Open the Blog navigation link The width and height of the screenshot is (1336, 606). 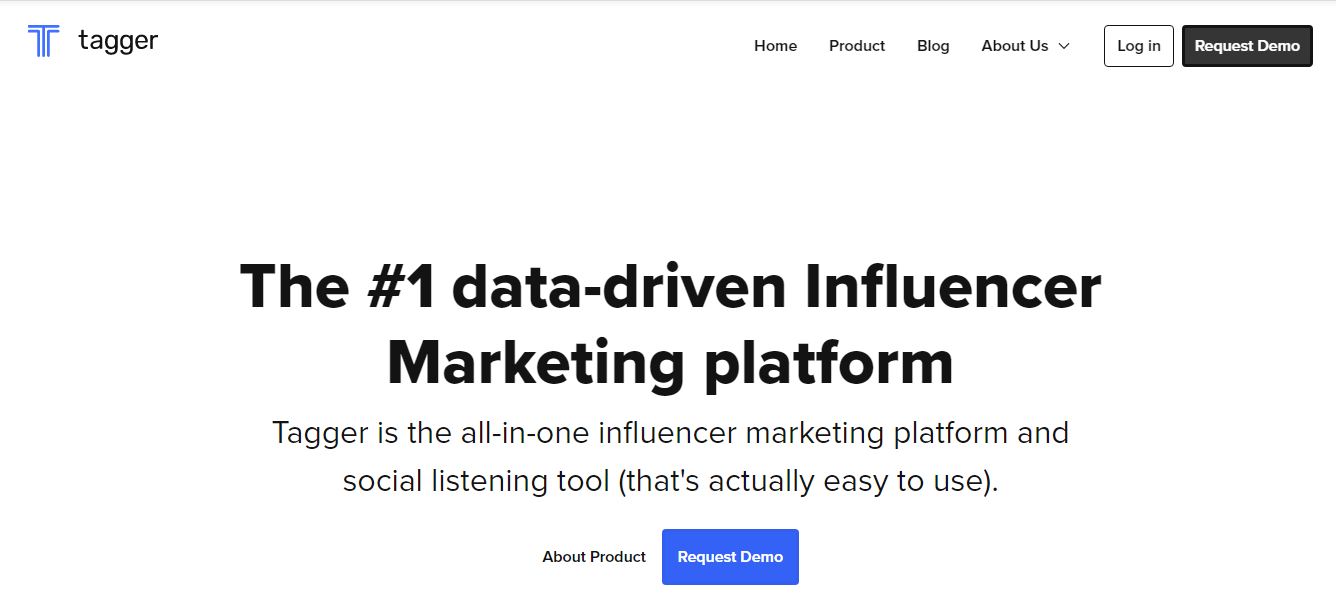pyautogui.click(x=933, y=46)
